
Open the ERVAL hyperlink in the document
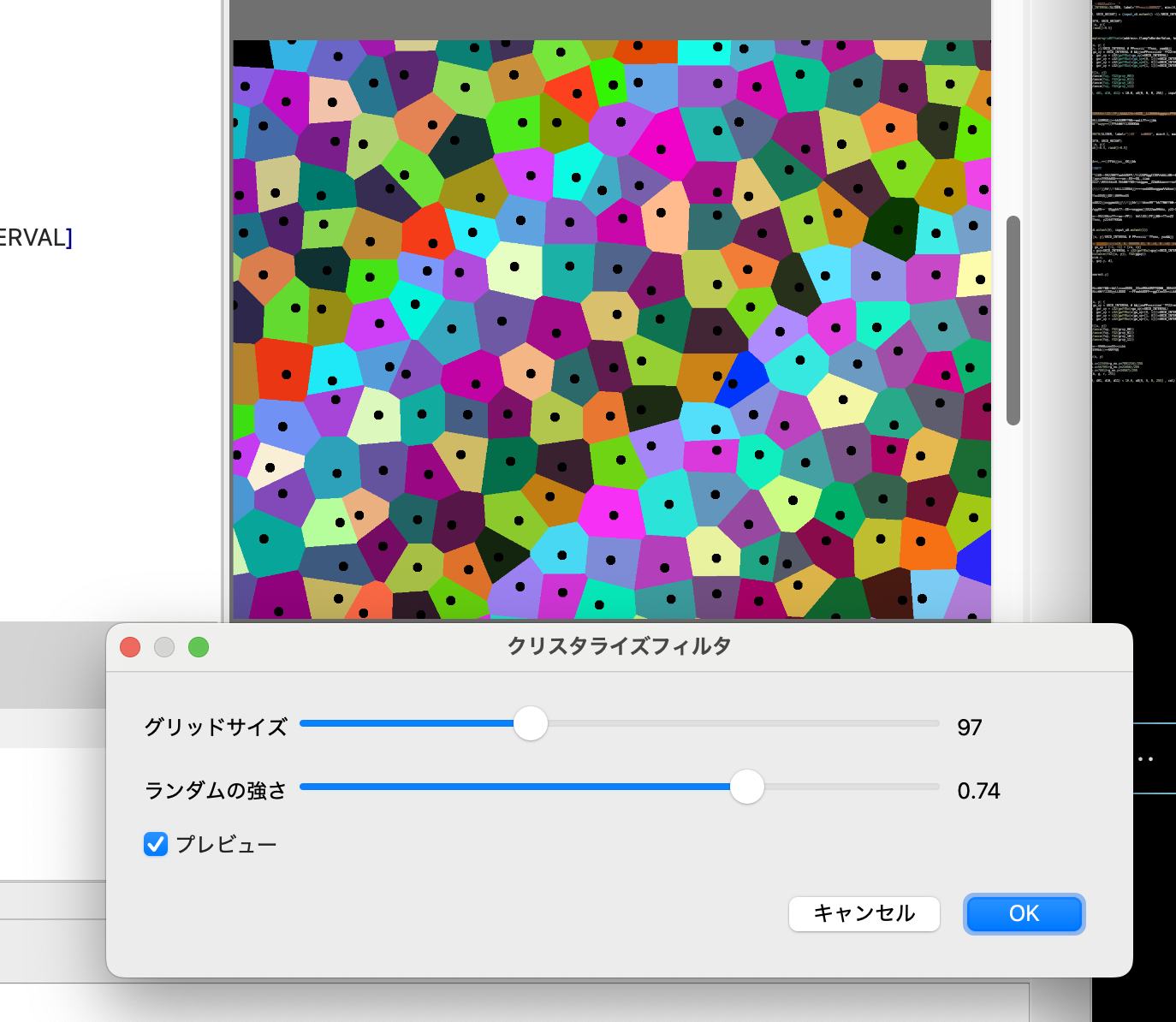(33, 237)
